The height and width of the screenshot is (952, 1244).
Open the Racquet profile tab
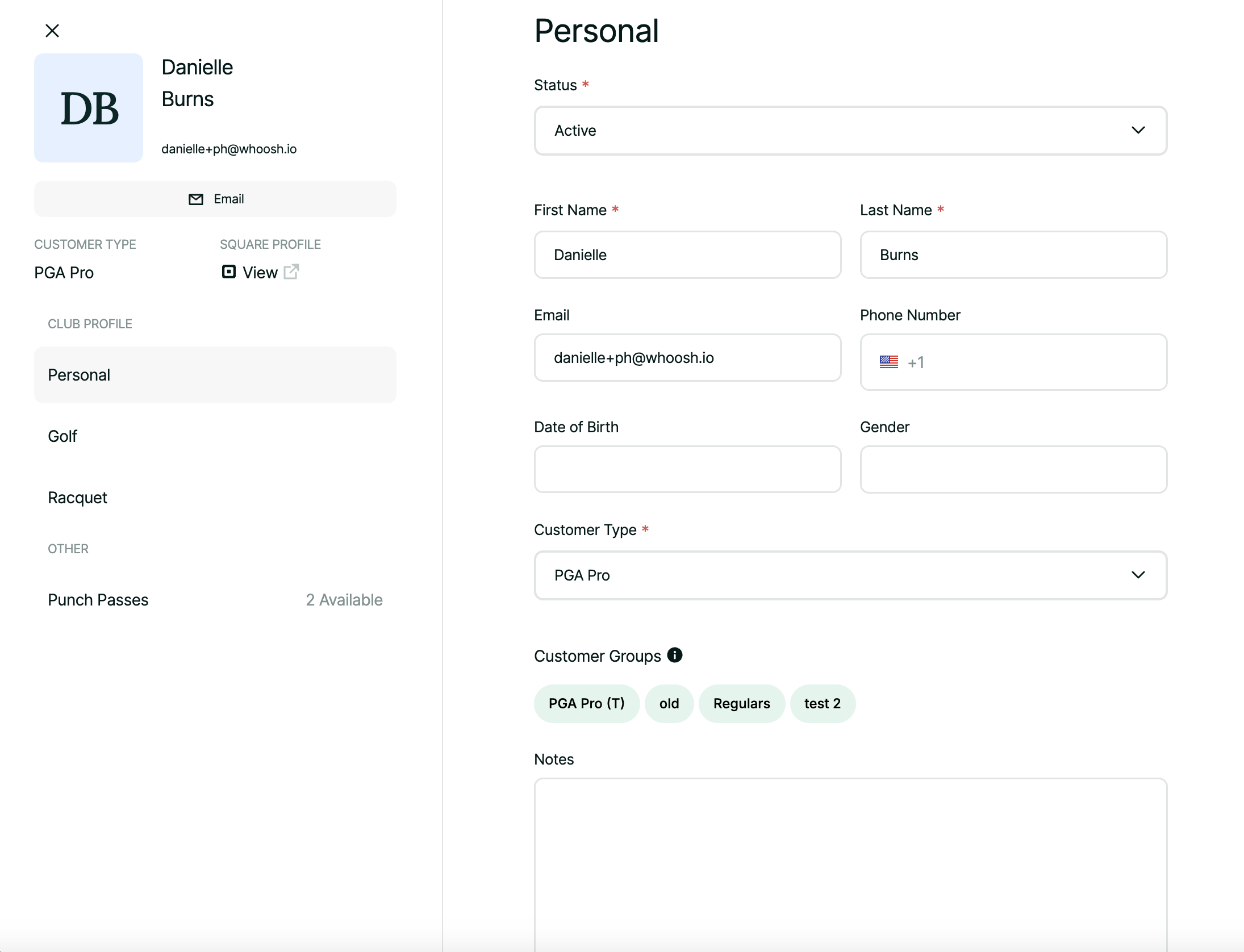tap(215, 498)
